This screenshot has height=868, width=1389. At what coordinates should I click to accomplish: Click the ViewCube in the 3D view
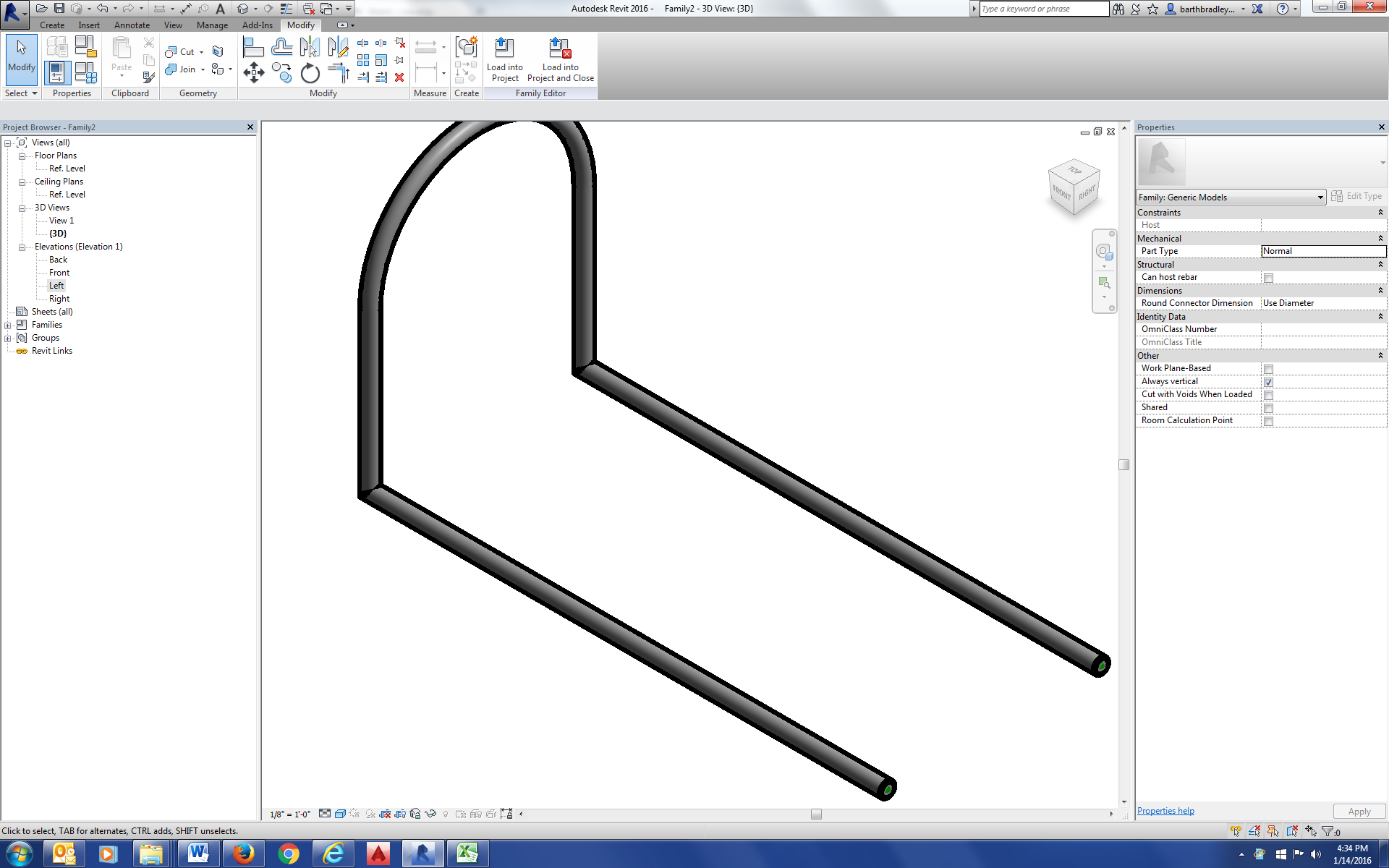click(1074, 187)
